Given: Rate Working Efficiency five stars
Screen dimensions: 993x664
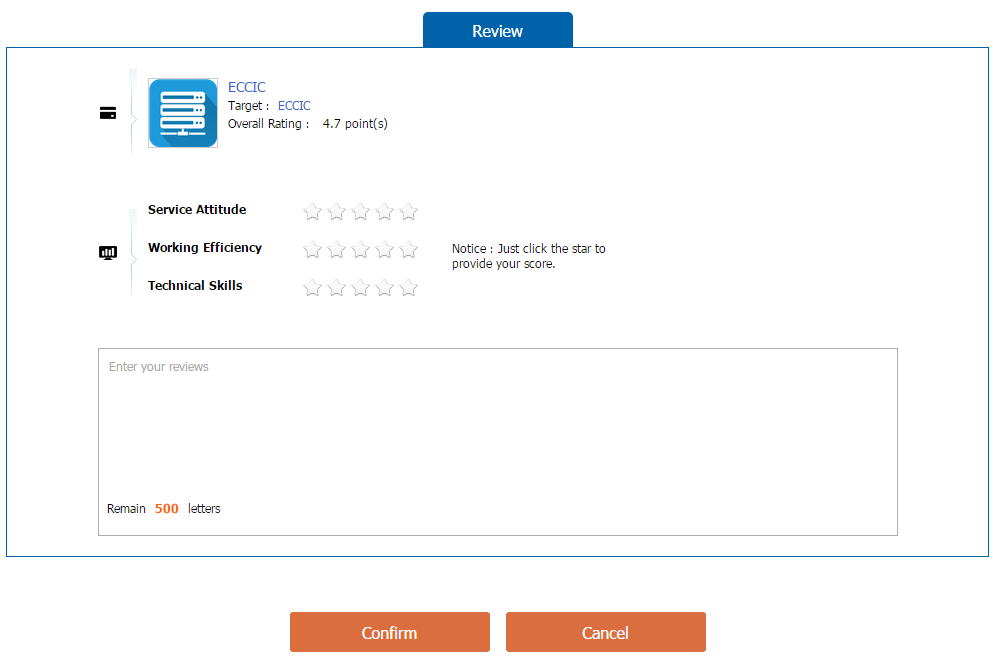Looking at the screenshot, I should pyautogui.click(x=408, y=250).
